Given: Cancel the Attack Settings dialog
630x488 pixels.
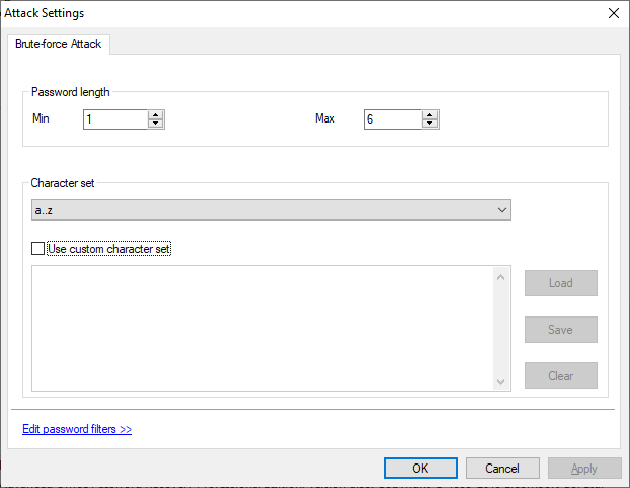Looking at the screenshot, I should coord(502,468).
